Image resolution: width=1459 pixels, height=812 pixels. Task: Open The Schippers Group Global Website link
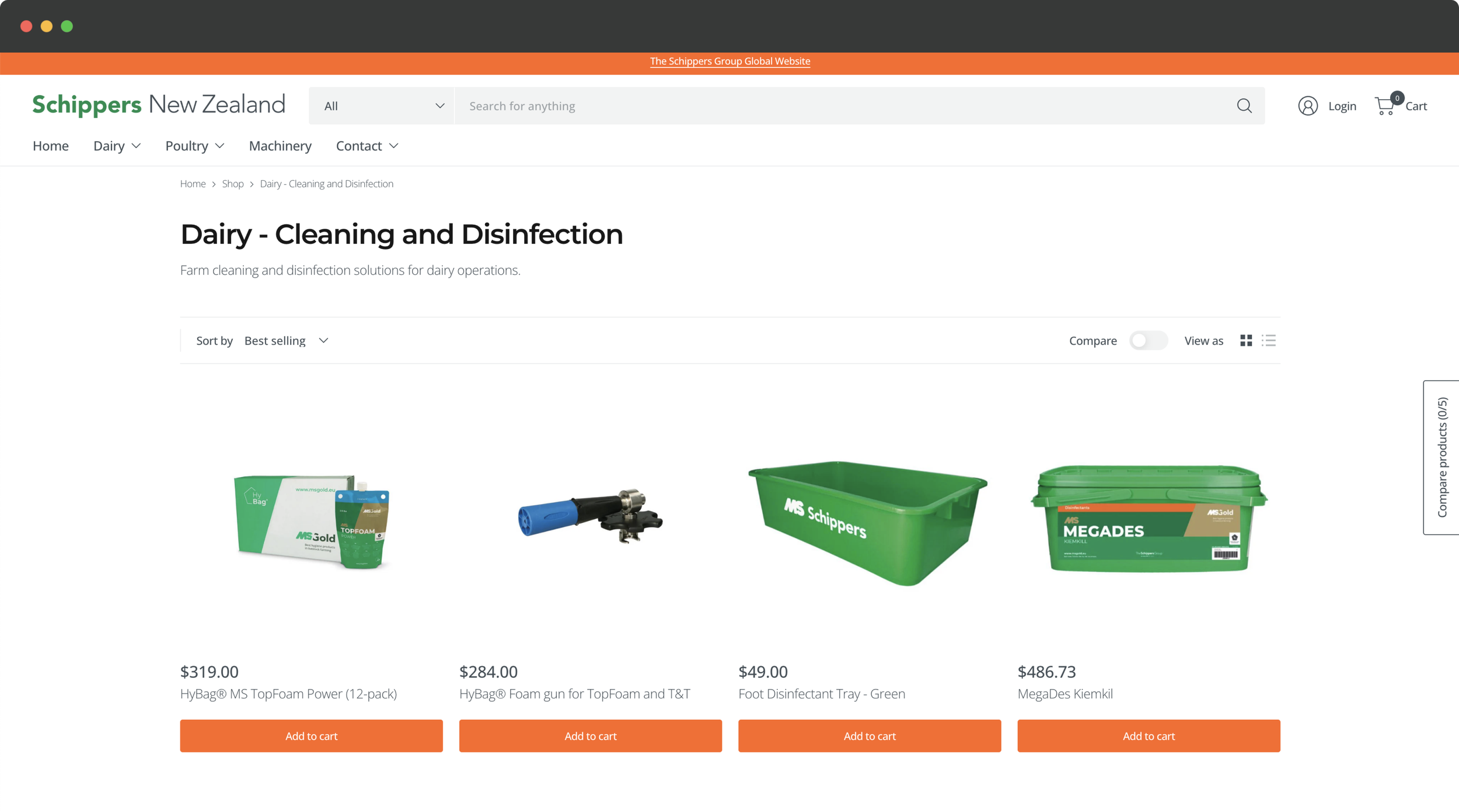pyautogui.click(x=729, y=61)
